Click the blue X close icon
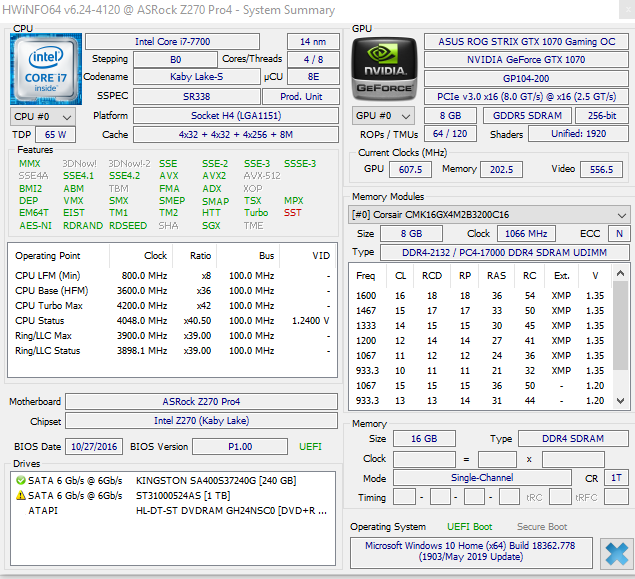 click(617, 553)
